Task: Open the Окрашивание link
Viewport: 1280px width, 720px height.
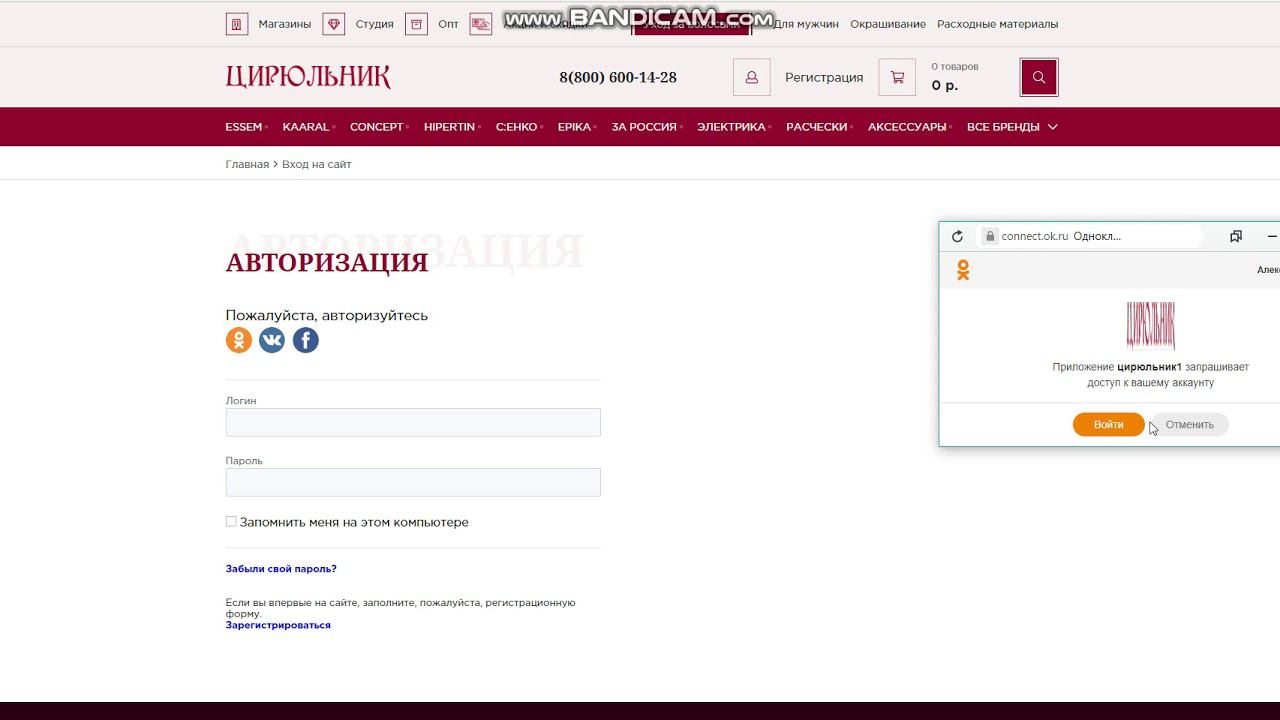Action: 888,24
